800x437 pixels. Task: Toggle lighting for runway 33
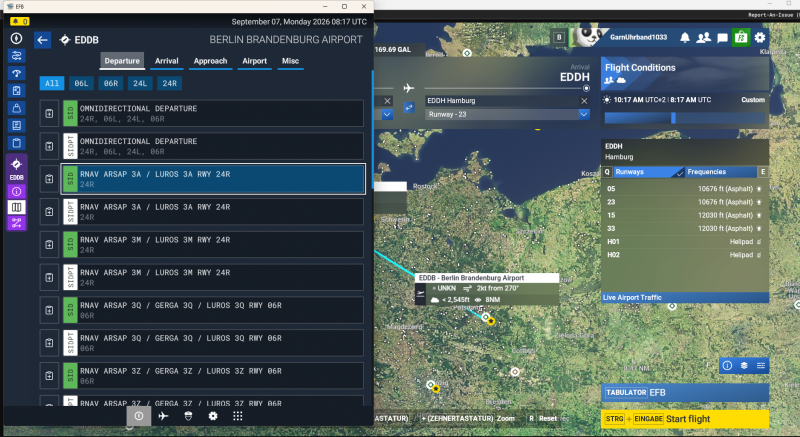[x=759, y=228]
